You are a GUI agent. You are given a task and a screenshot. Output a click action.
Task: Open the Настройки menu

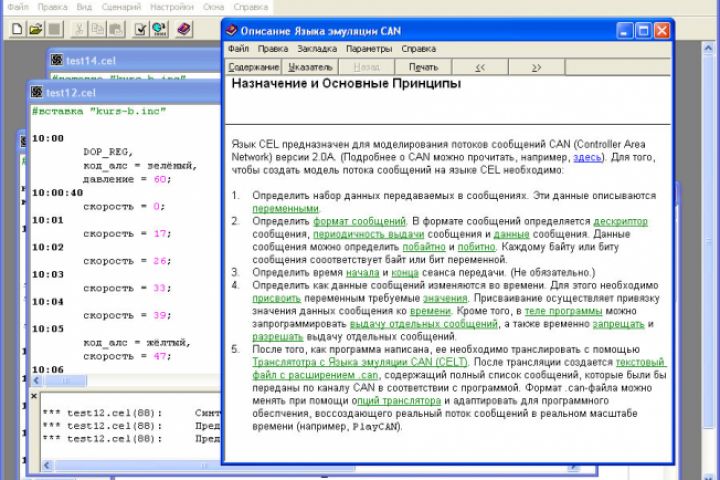[172, 7]
